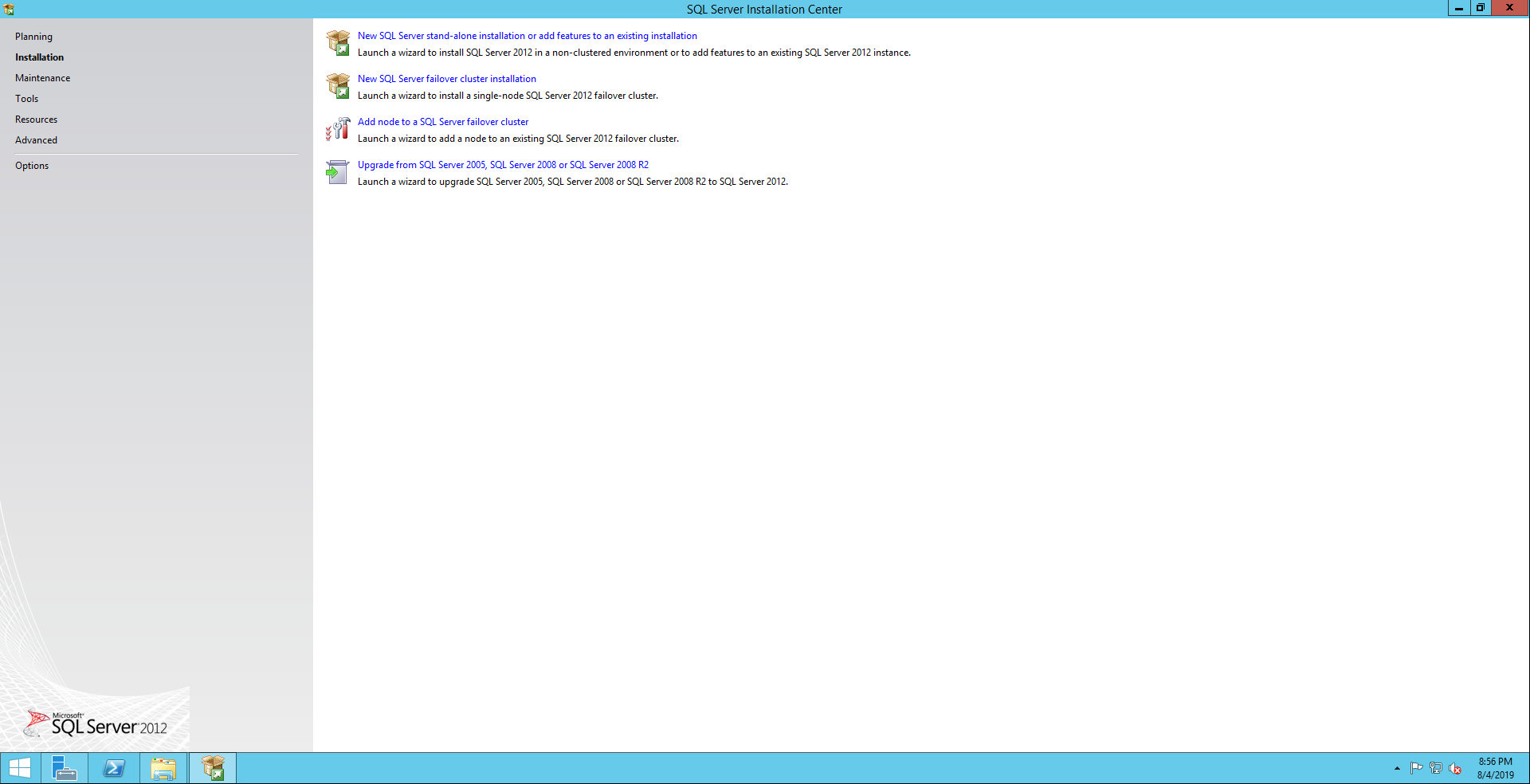
Task: Go to the Advanced section
Action: point(36,140)
